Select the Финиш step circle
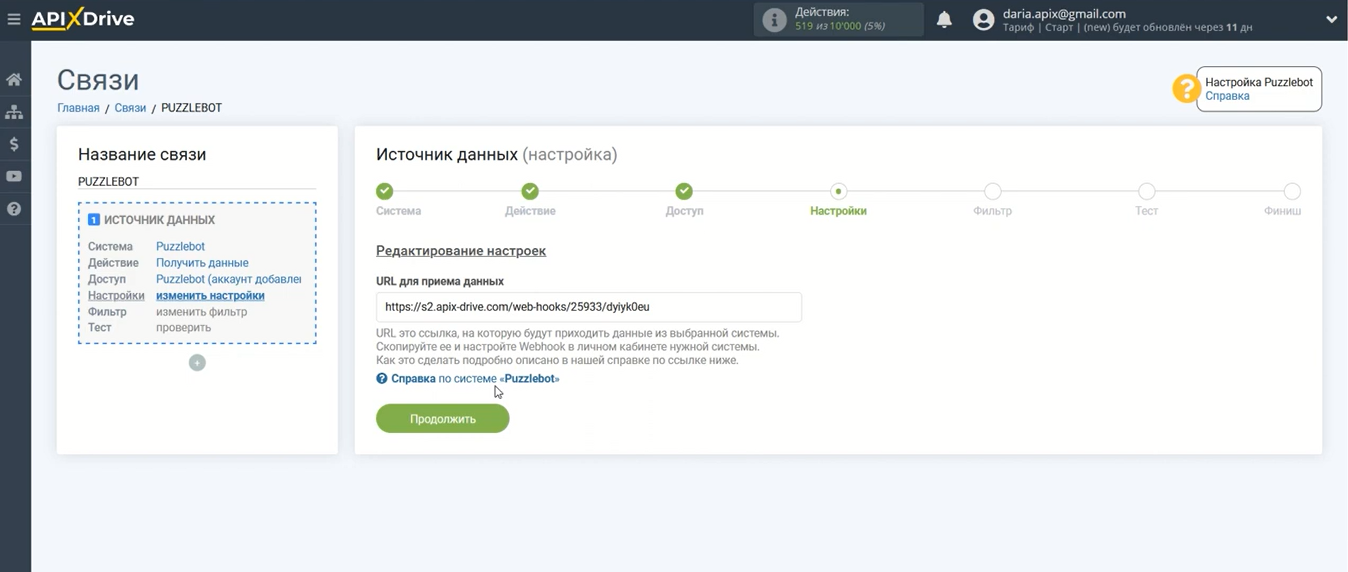 pyautogui.click(x=1292, y=191)
